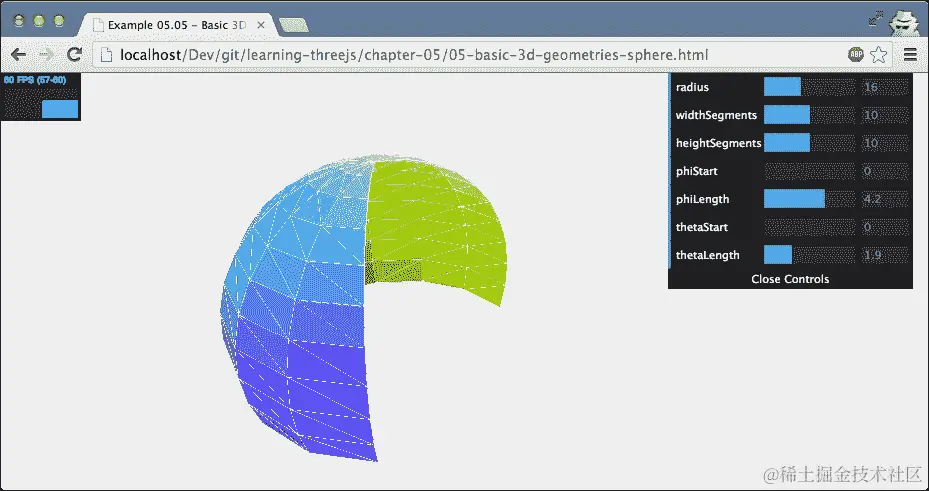The width and height of the screenshot is (929, 491).
Task: Click the widthSegments value field
Action: 885,115
